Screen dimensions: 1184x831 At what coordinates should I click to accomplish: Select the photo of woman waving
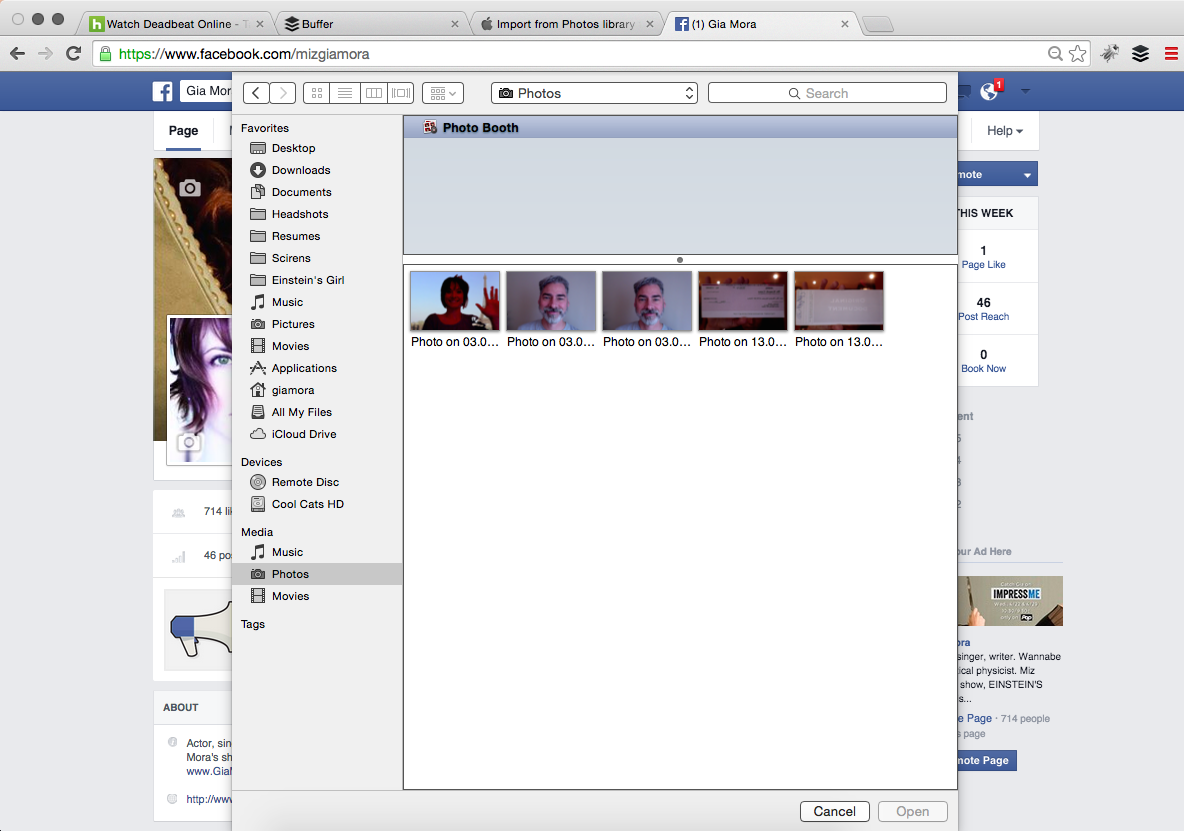(x=455, y=300)
